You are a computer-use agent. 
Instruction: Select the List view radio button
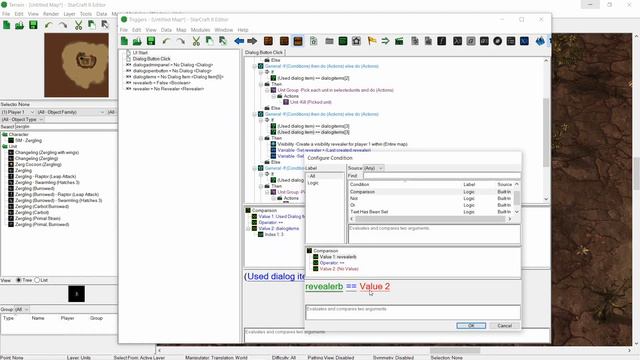click(x=37, y=280)
